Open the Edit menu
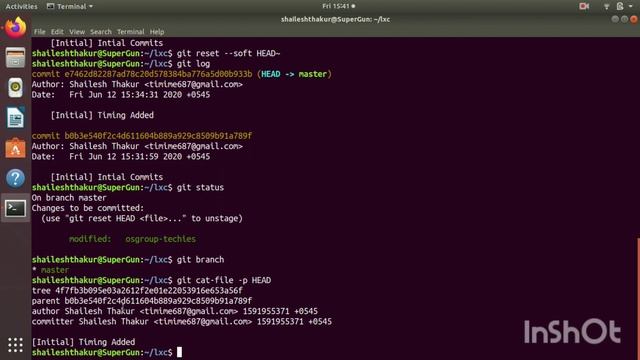 [57, 32]
